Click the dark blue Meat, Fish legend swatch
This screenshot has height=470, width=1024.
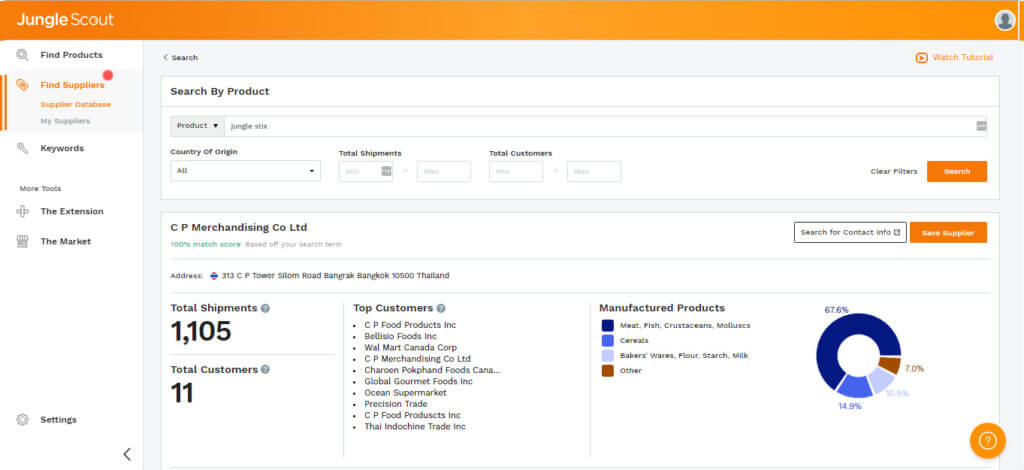607,325
